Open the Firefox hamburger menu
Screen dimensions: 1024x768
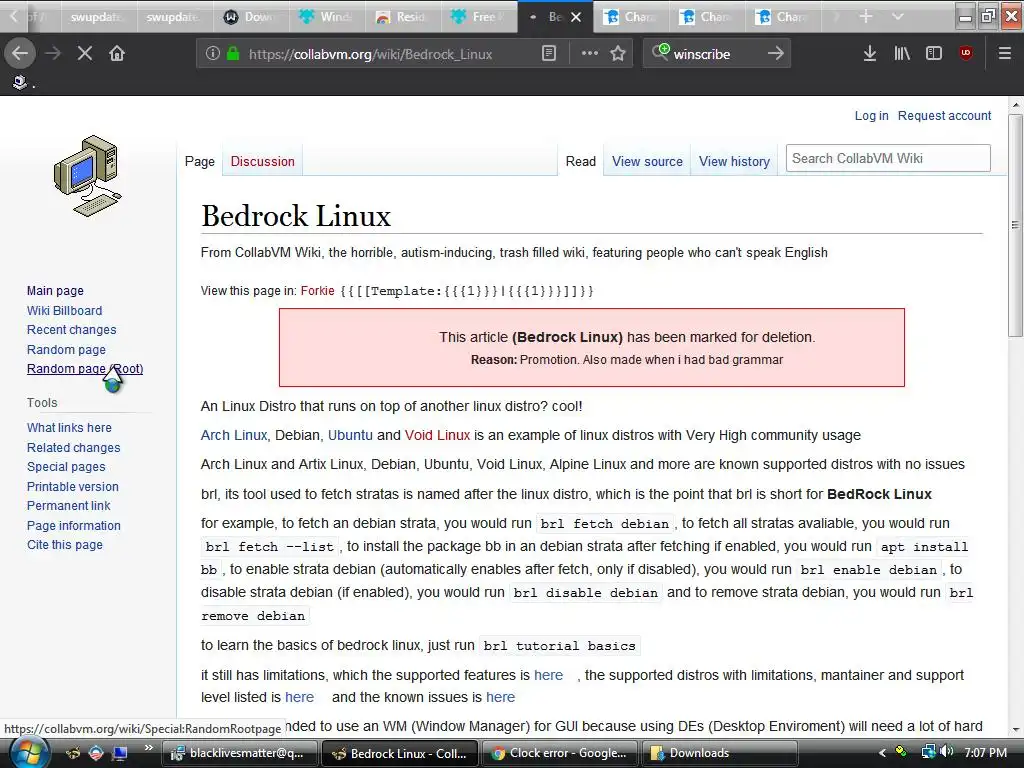point(1005,54)
